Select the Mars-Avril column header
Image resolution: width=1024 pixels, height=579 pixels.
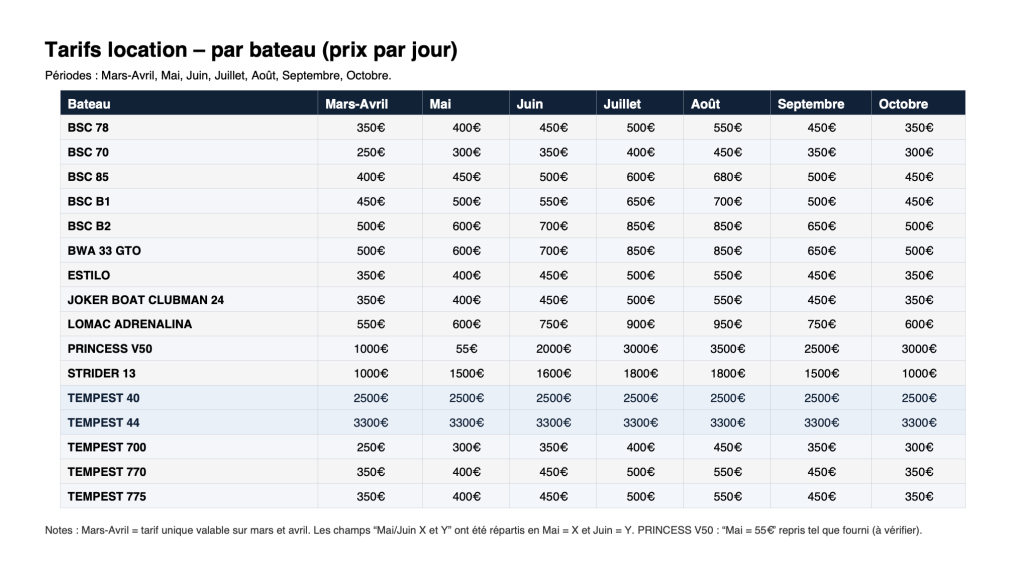pos(357,104)
